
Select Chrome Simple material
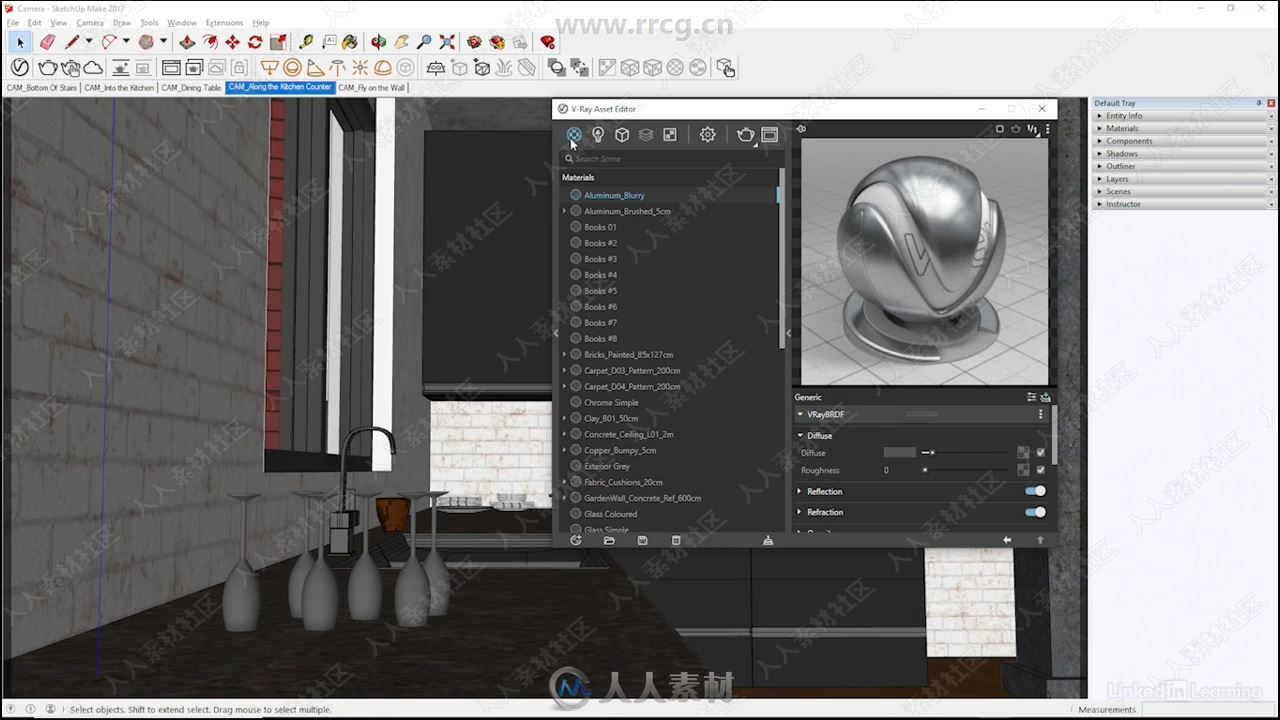[x=611, y=402]
